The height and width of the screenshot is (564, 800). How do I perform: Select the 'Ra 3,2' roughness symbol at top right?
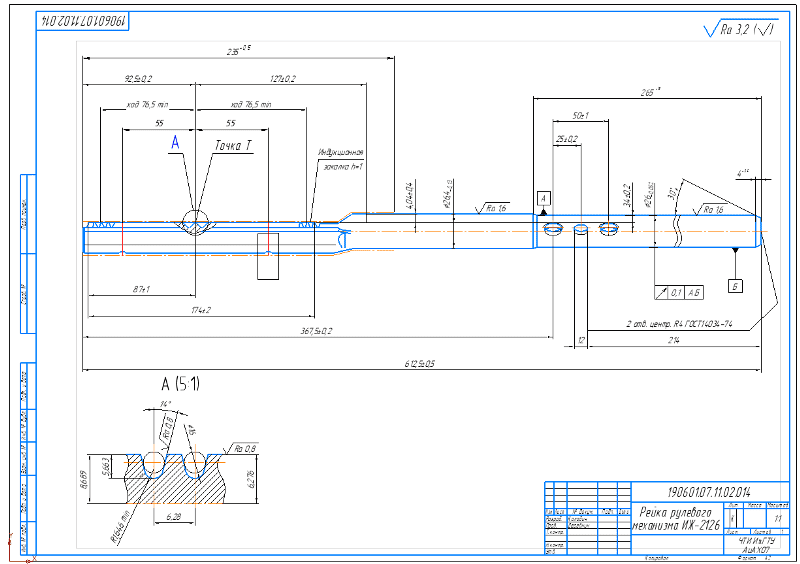pyautogui.click(x=740, y=29)
